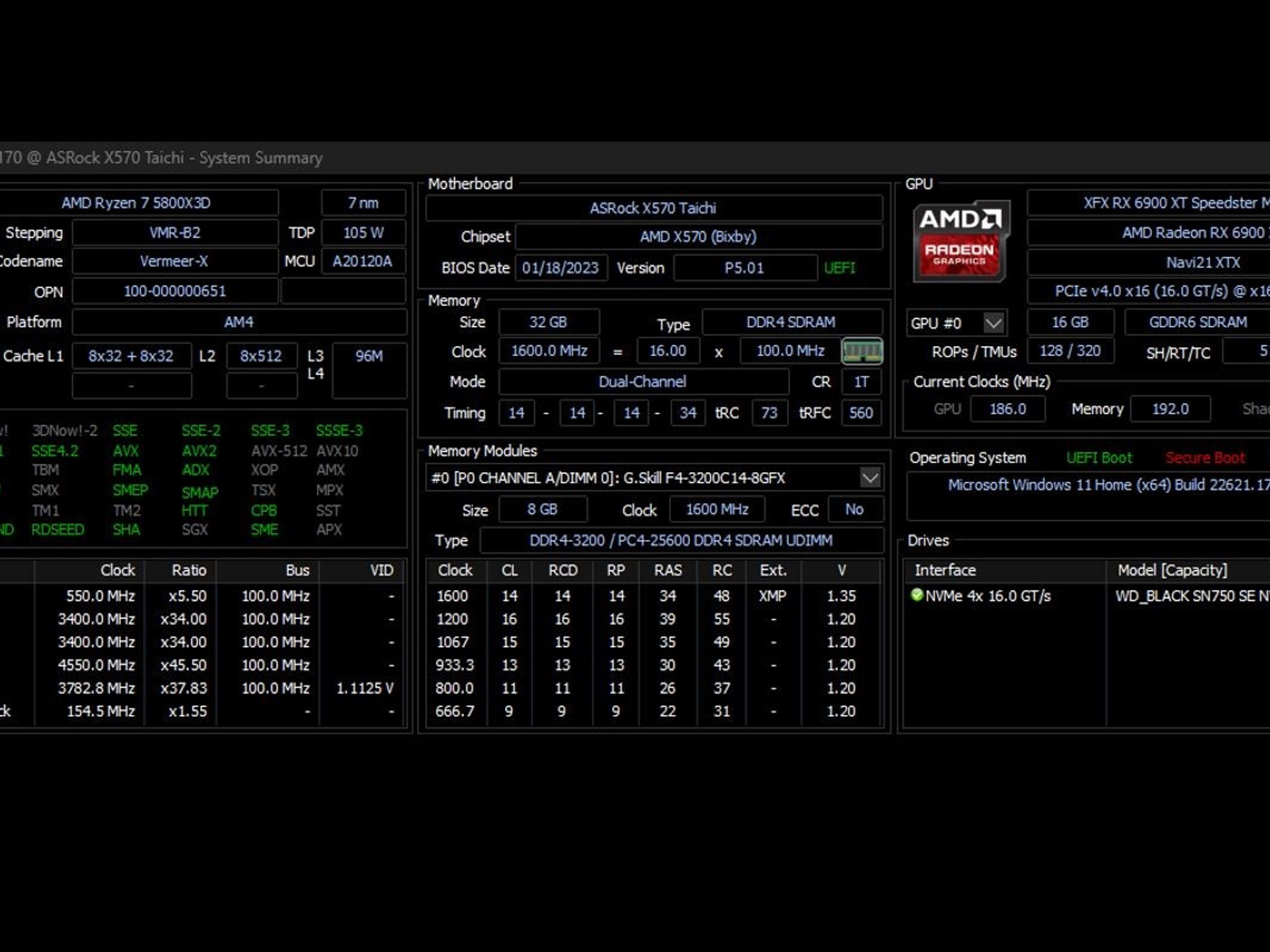Click DDR4-3200 / PC4-25600 type field
This screenshot has width=1270, height=952.
(682, 540)
